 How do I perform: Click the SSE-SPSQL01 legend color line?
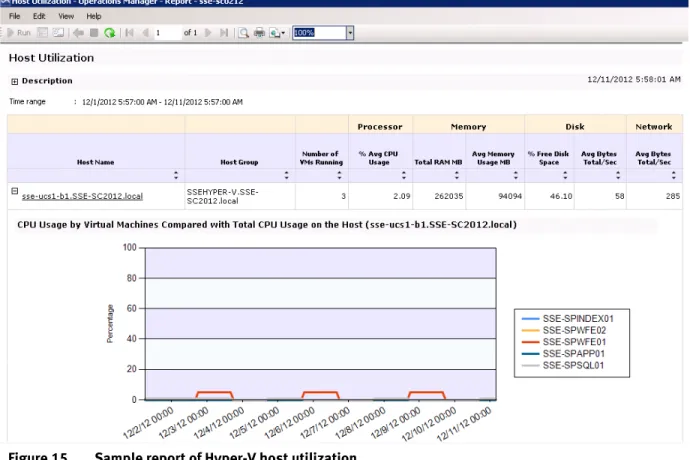[530, 366]
